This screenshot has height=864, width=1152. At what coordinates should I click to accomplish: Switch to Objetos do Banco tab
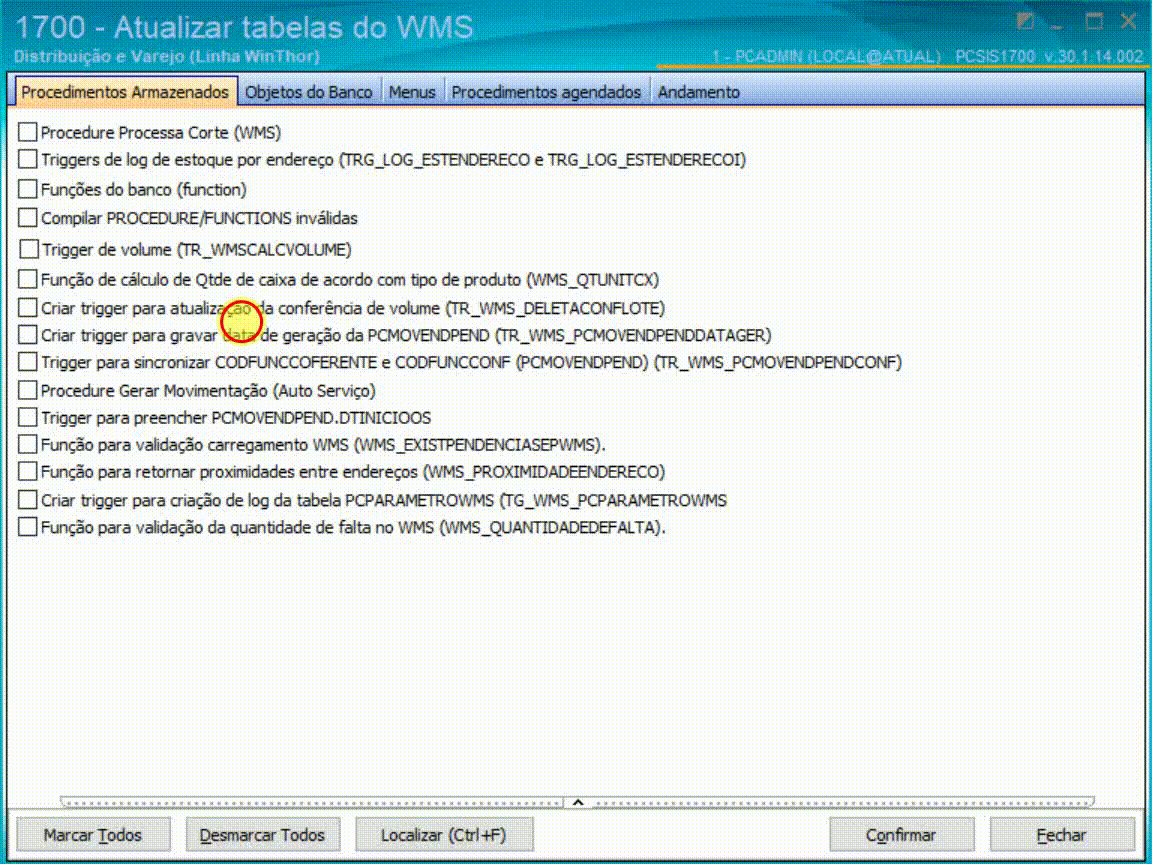pyautogui.click(x=309, y=93)
